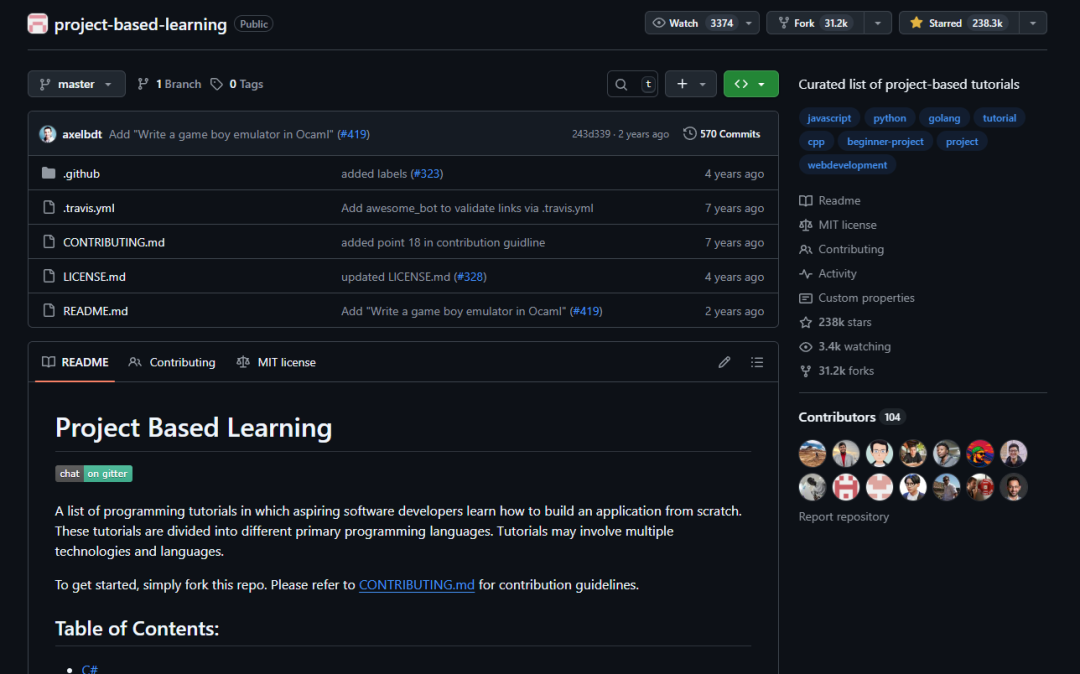
Task: Click the 'added point 18 in contribution guidline' message
Action: click(x=443, y=242)
